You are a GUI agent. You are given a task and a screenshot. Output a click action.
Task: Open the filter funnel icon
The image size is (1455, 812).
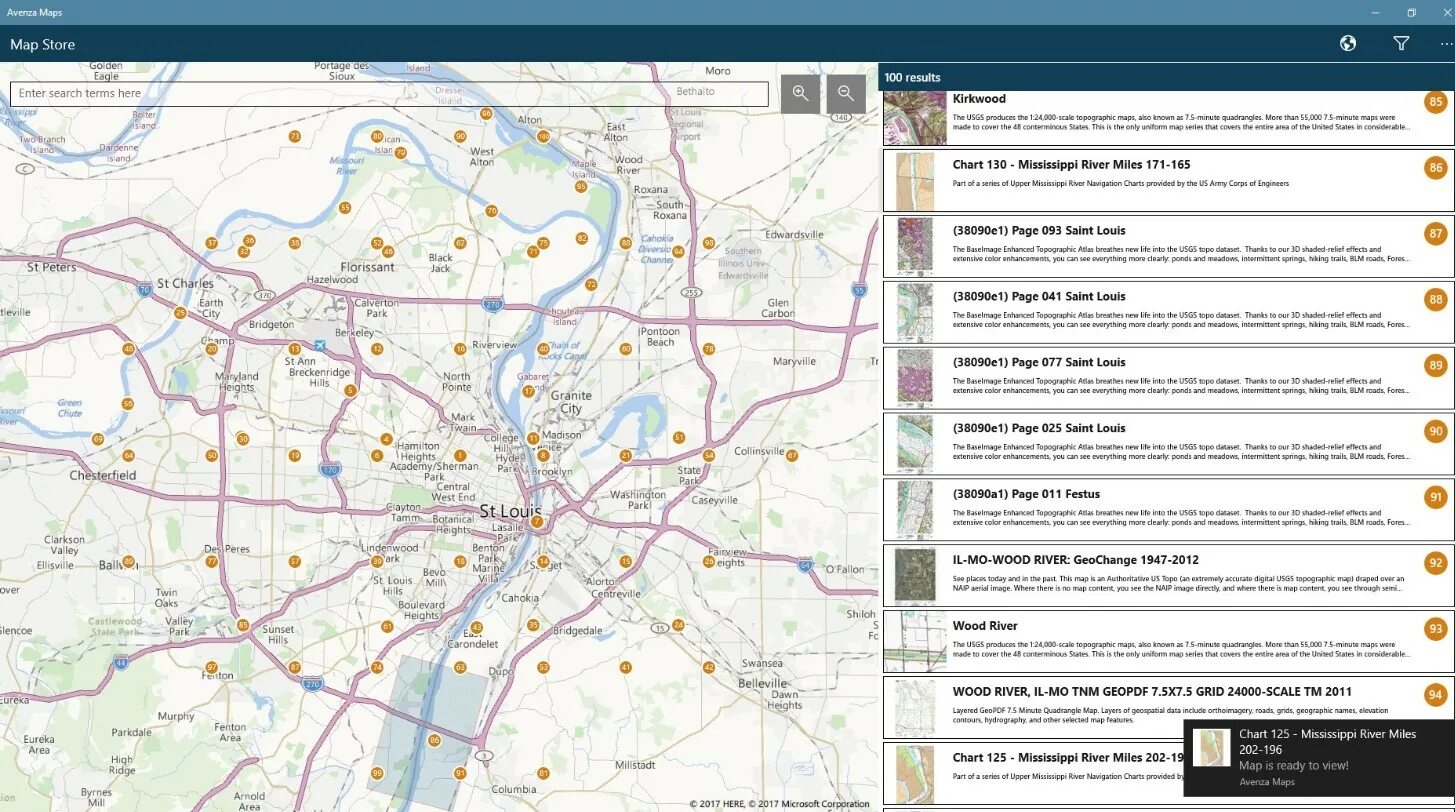coord(1401,43)
